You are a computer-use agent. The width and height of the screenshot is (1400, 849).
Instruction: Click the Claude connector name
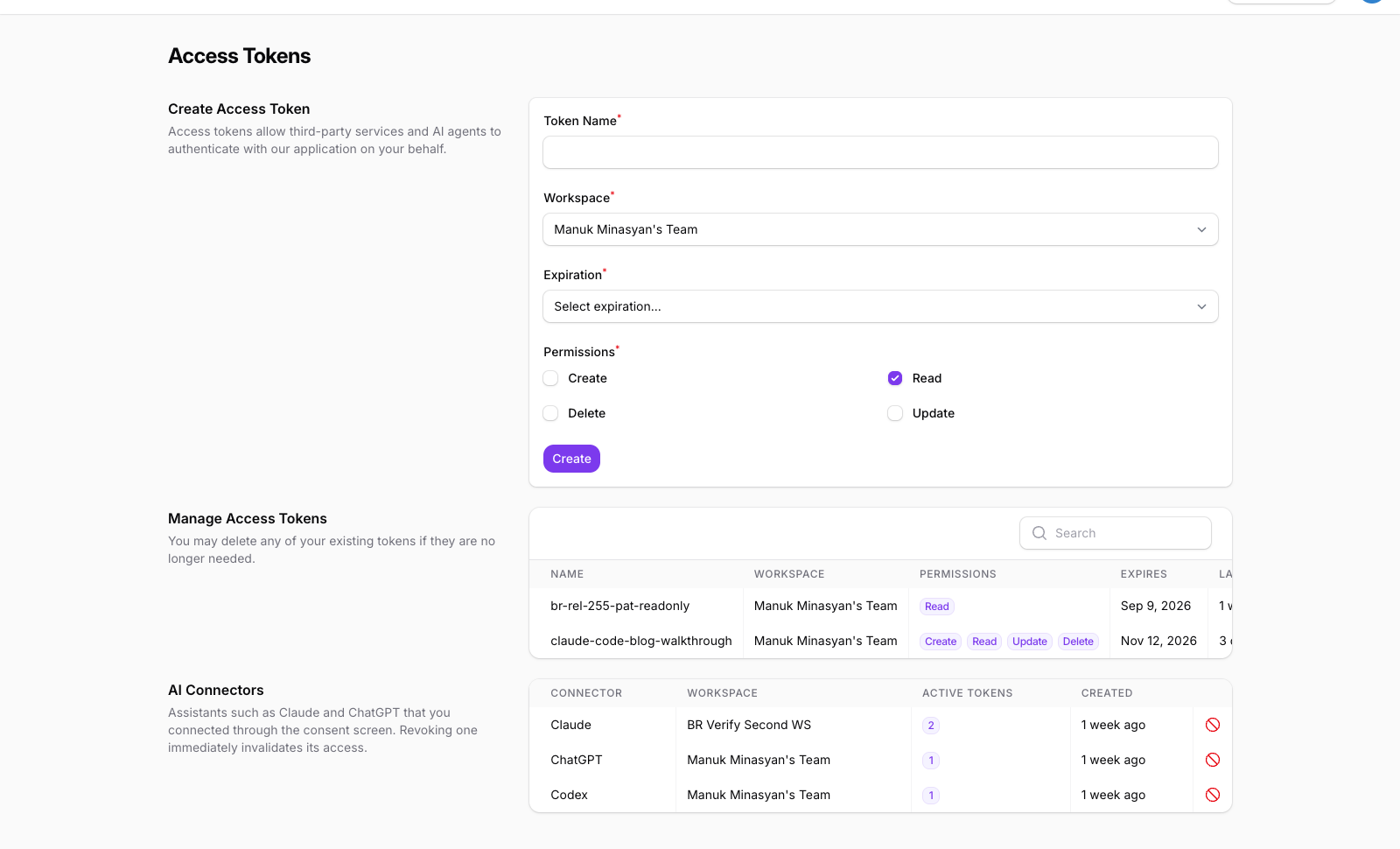570,725
